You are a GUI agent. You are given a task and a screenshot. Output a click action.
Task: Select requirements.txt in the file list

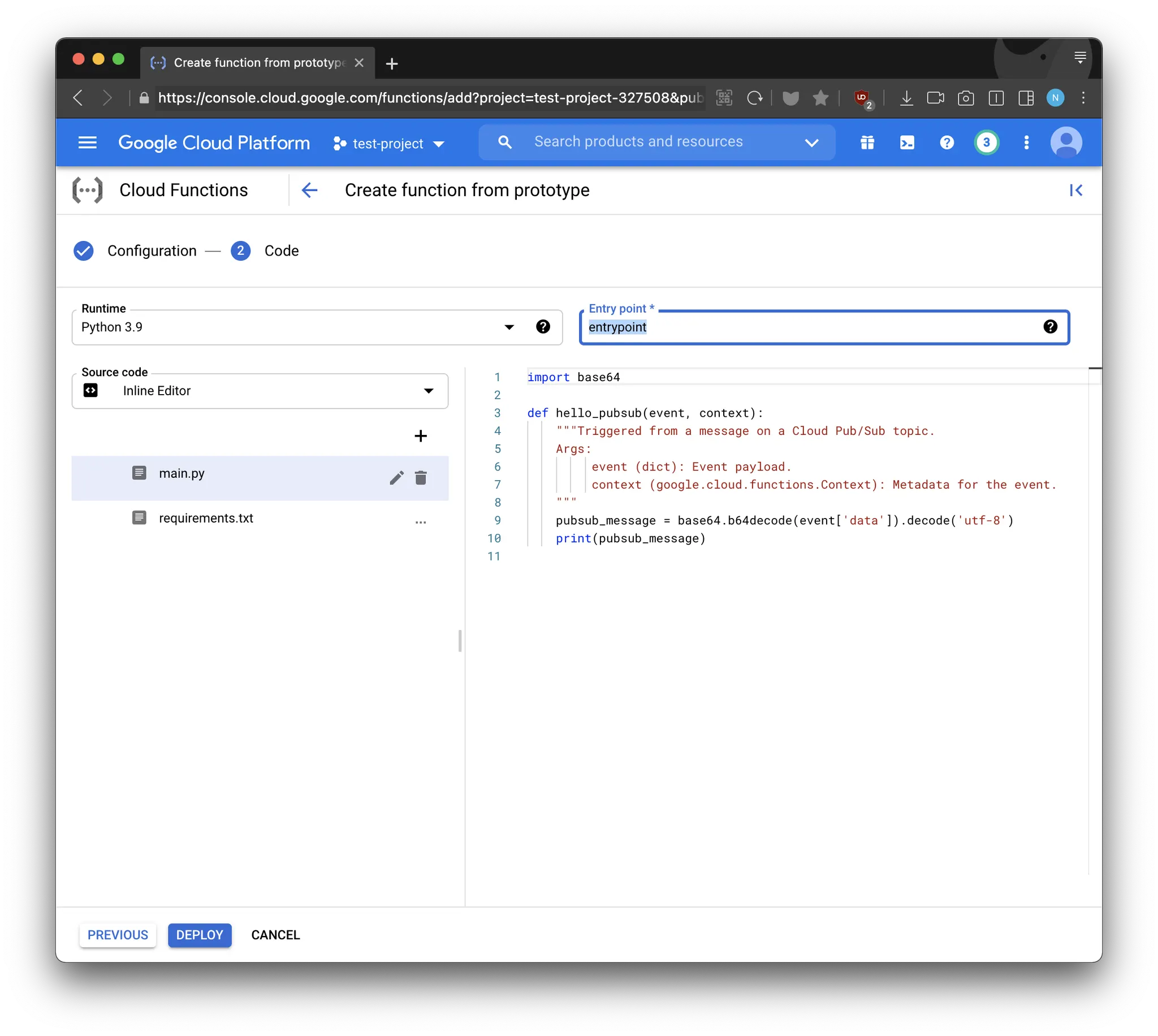(206, 518)
